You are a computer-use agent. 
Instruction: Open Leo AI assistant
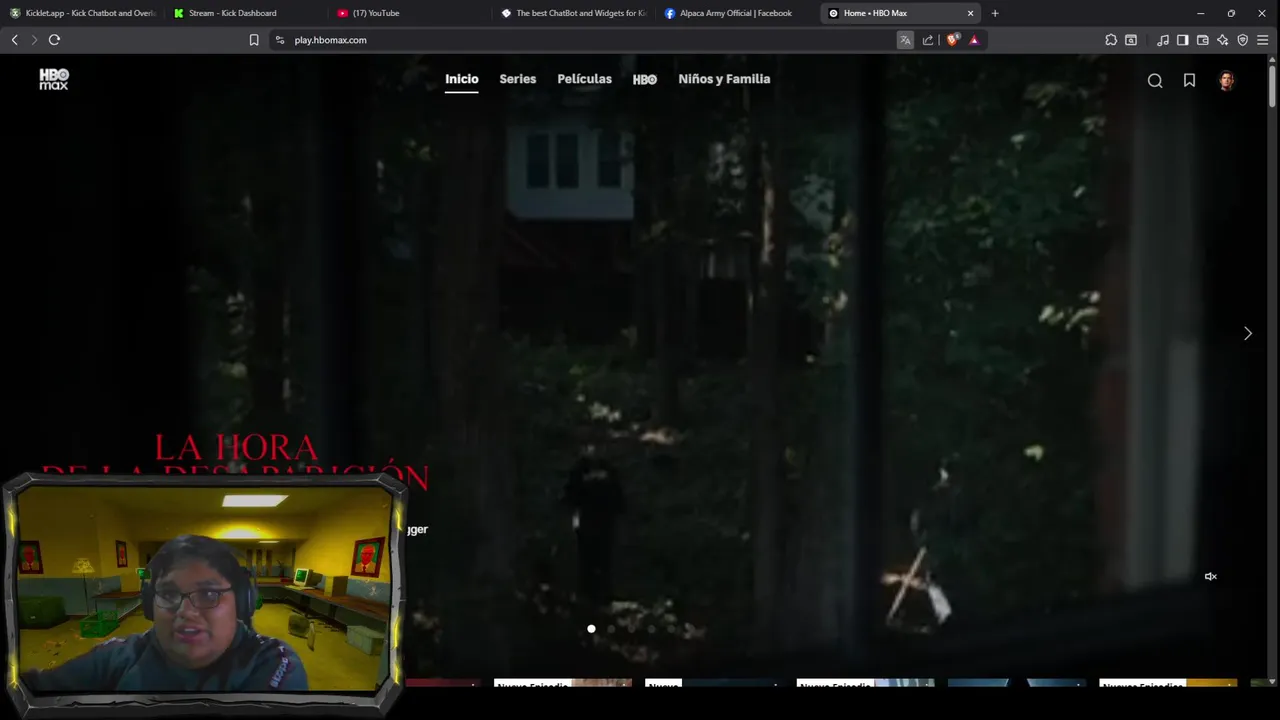1223,40
